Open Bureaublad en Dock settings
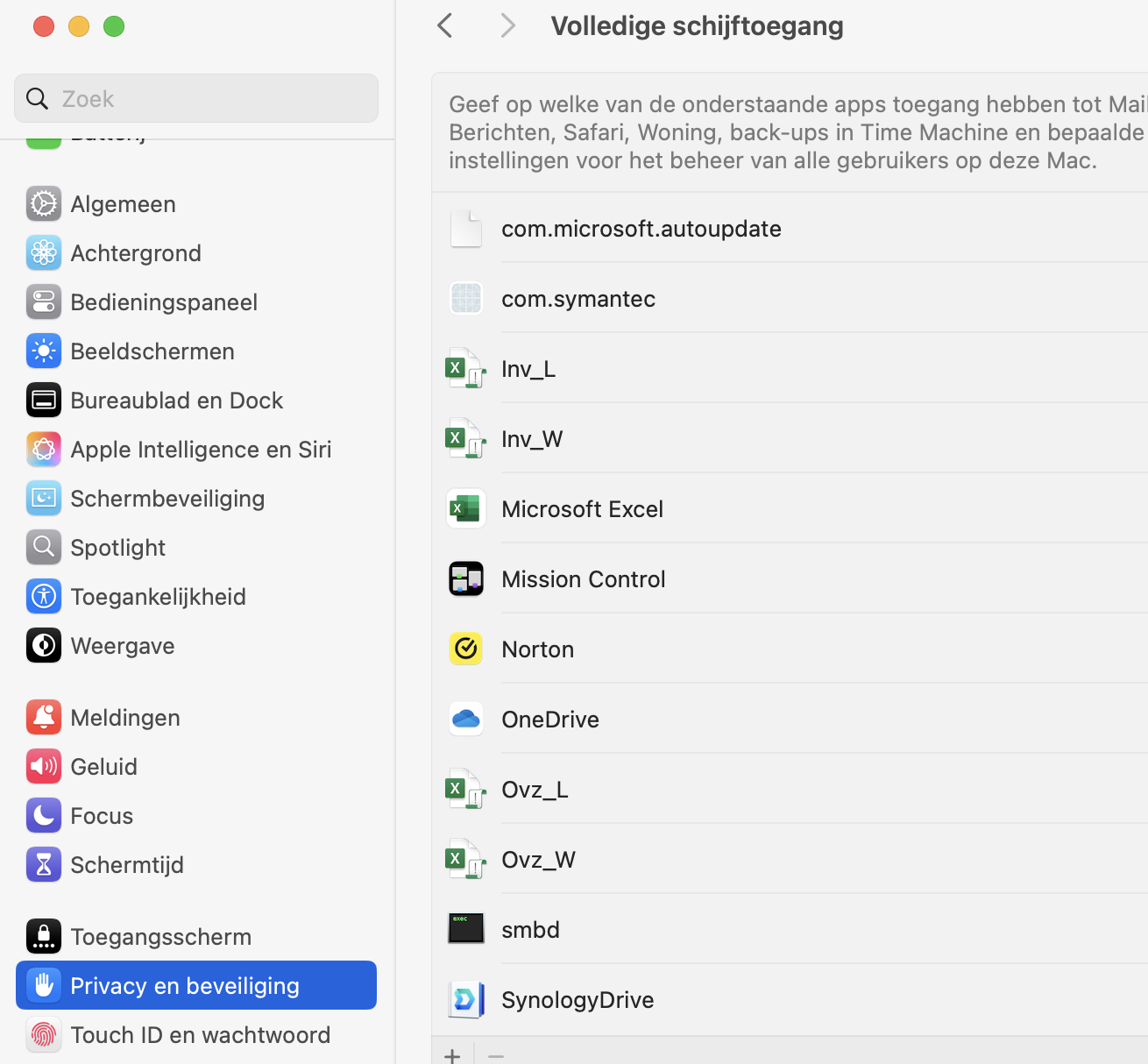The image size is (1148, 1064). [x=176, y=400]
